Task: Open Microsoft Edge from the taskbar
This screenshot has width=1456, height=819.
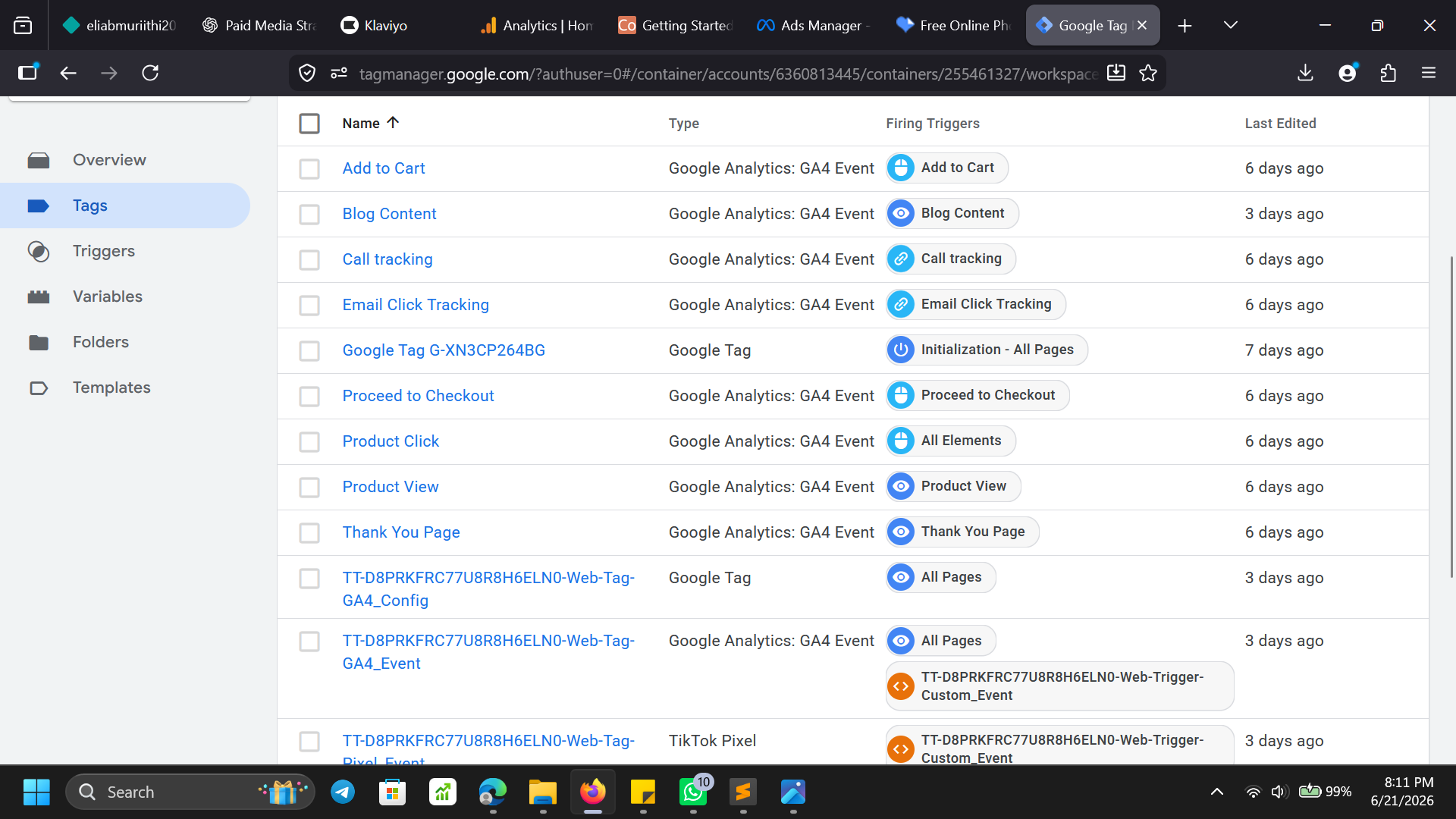Action: tap(493, 792)
